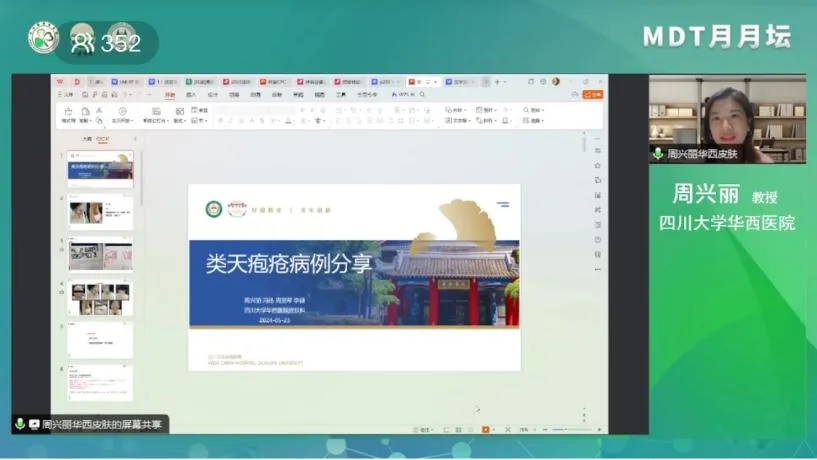Switch to the Insert ribbon tab
This screenshot has height=460, width=817.
[x=191, y=94]
